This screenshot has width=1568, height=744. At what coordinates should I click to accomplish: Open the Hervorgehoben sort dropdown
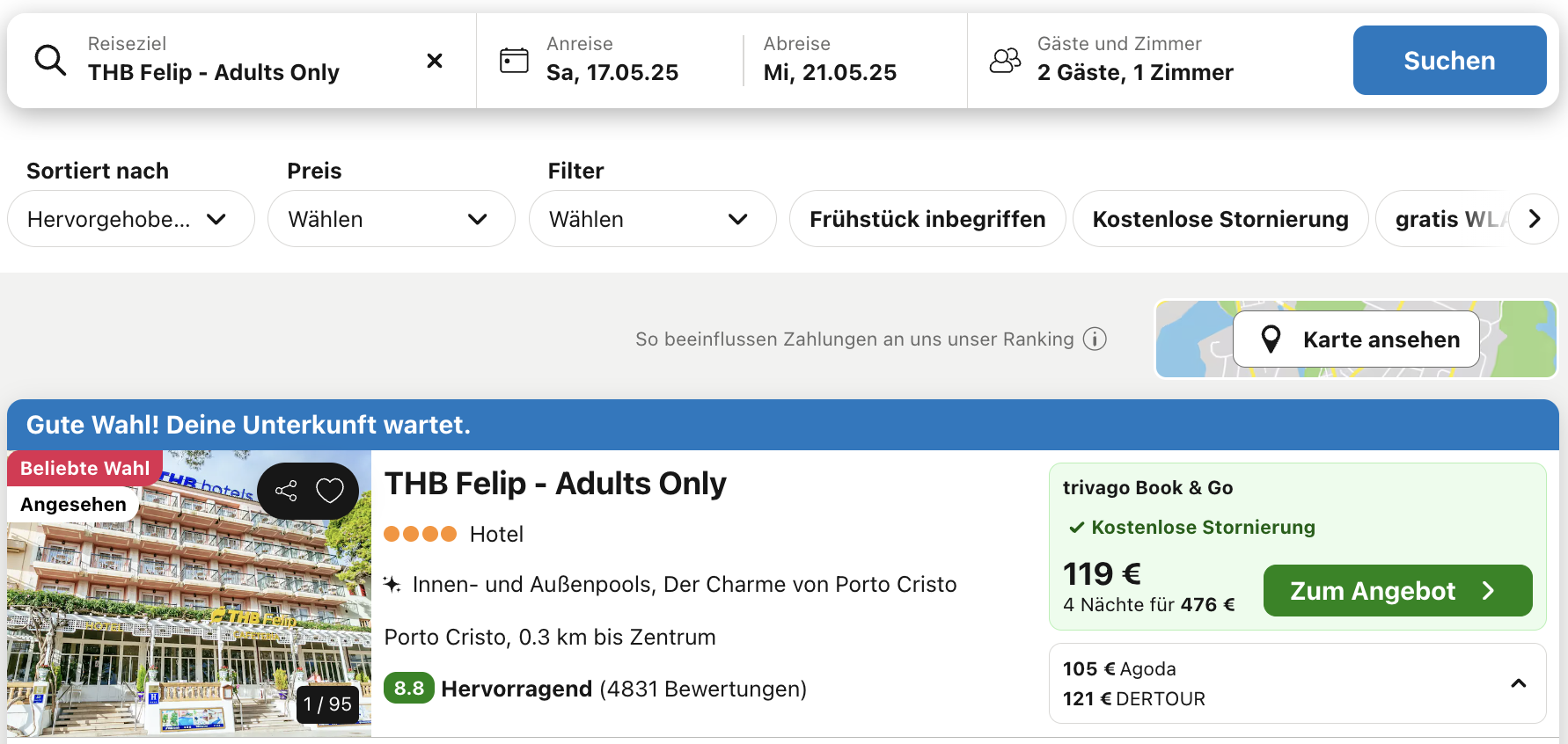(131, 219)
